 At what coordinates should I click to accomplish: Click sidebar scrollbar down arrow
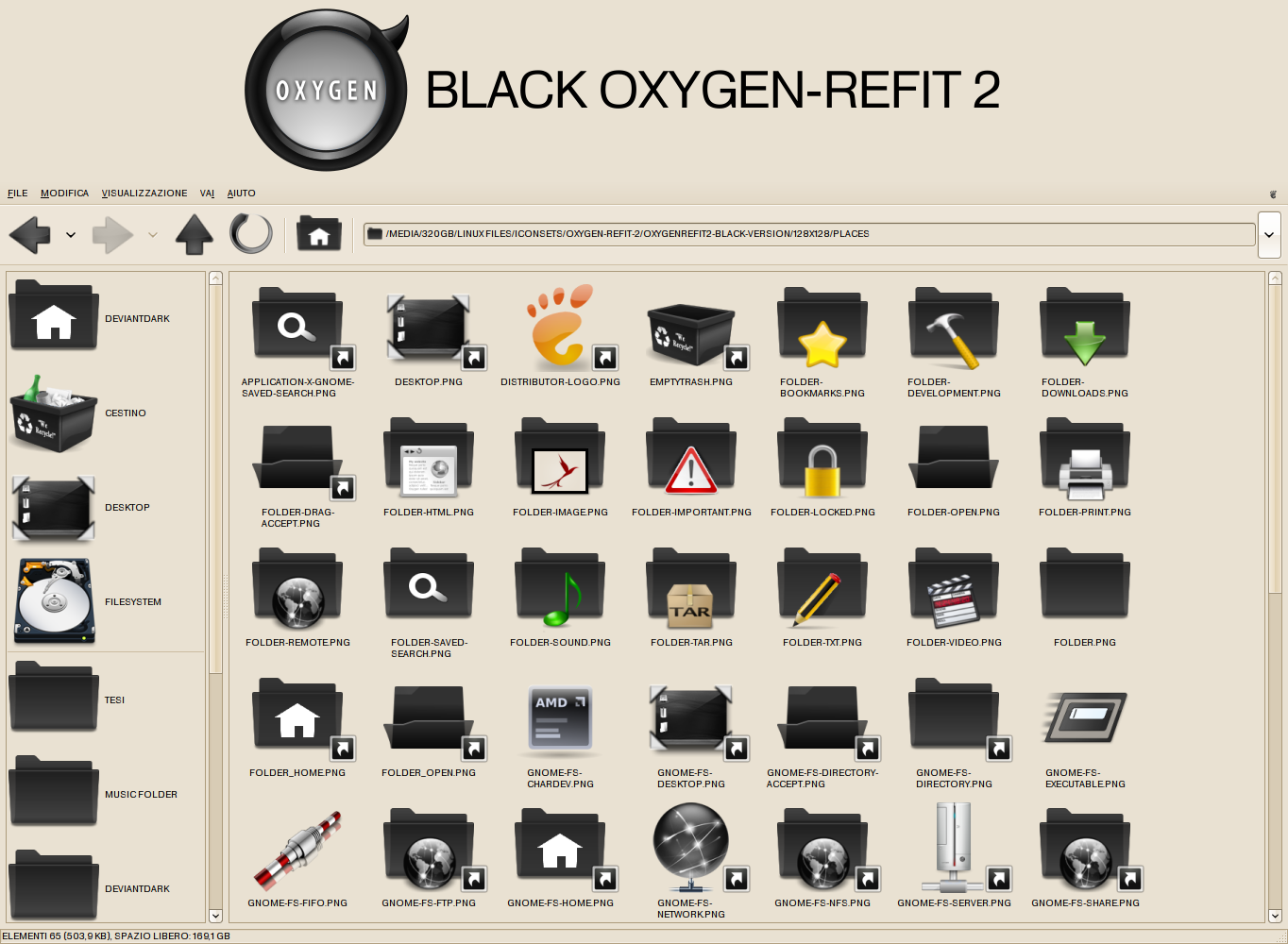coord(215,915)
